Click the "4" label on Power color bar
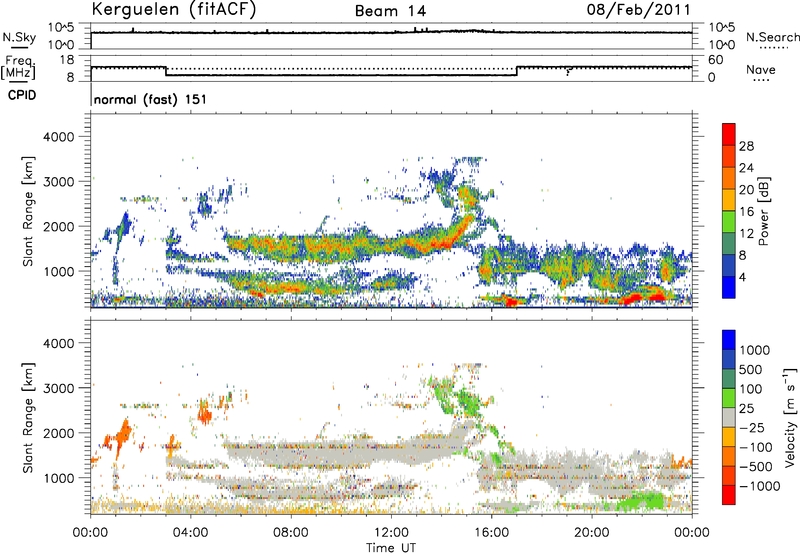The width and height of the screenshot is (800, 554). click(x=743, y=277)
